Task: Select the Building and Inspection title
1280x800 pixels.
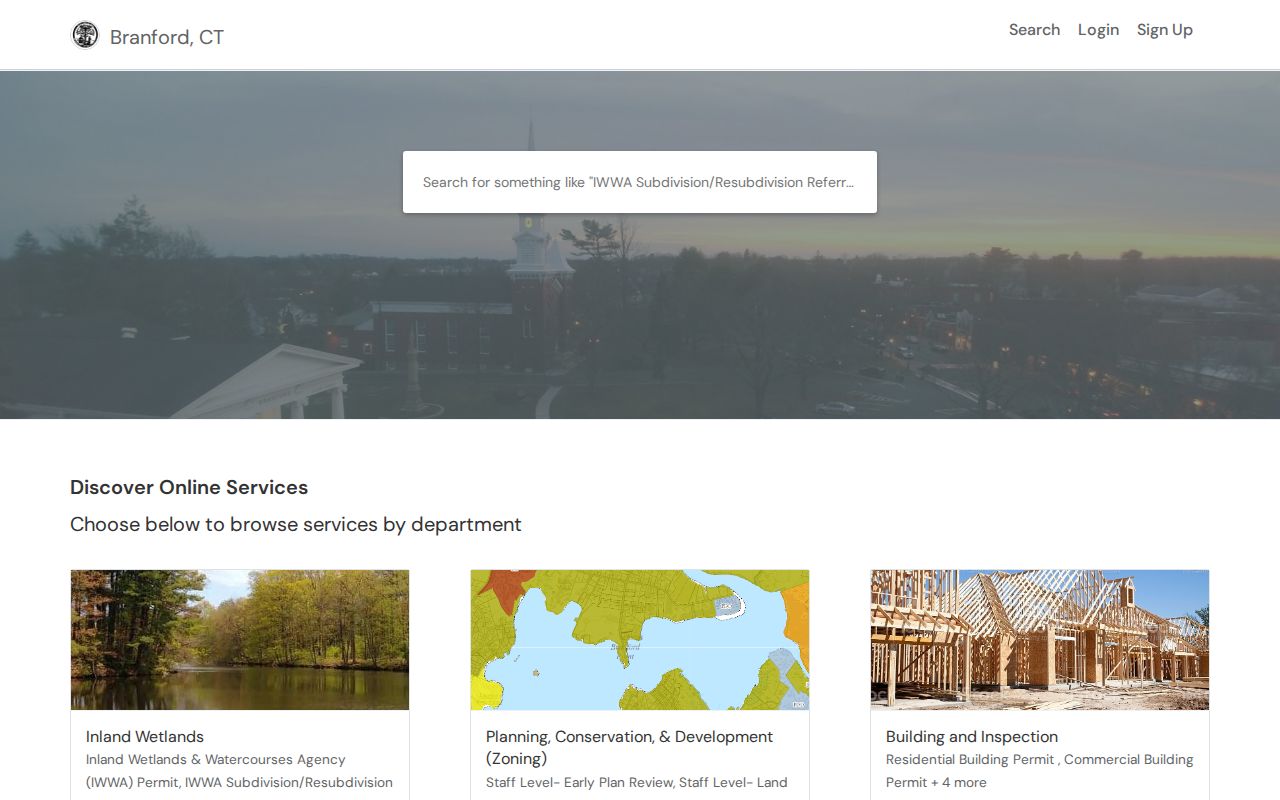Action: (972, 737)
